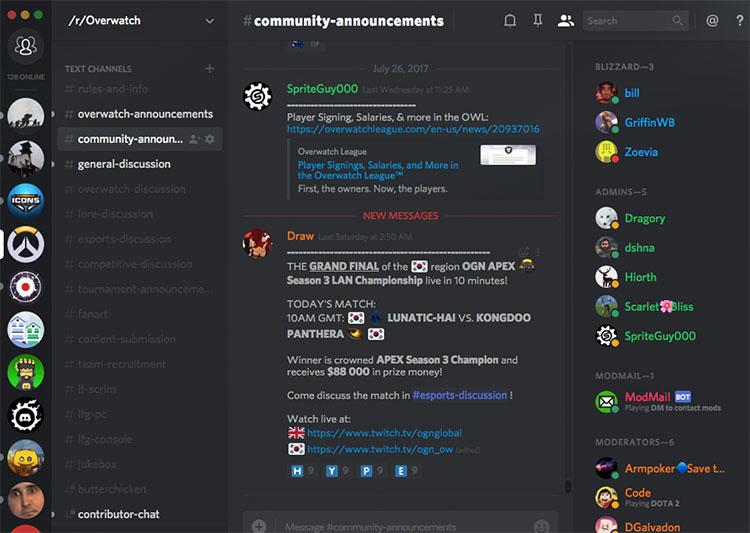Click the chat scrollbar handle

coord(568,487)
